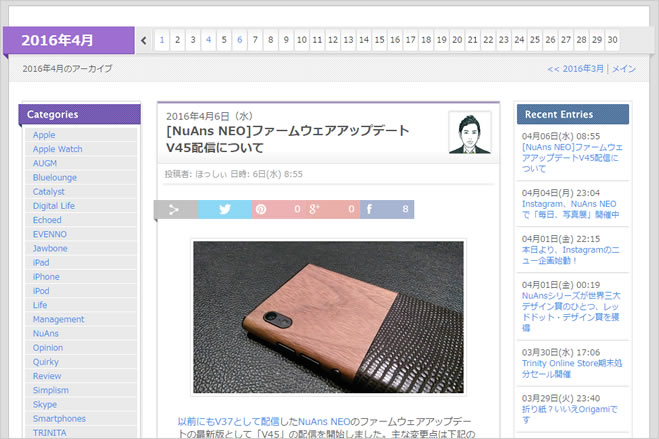Open recent entry 本日より、Instagramのニュー企画始動
659x439 pixels.
point(570,255)
